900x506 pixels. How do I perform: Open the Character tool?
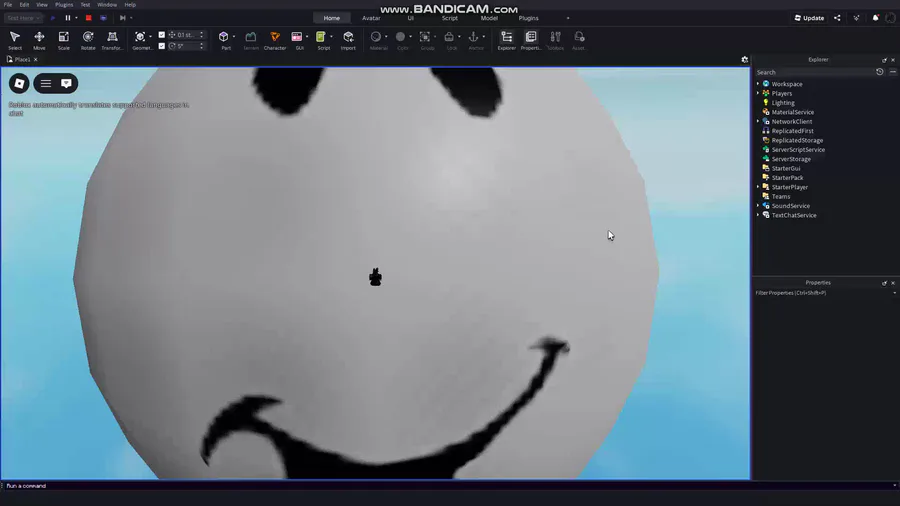[275, 40]
